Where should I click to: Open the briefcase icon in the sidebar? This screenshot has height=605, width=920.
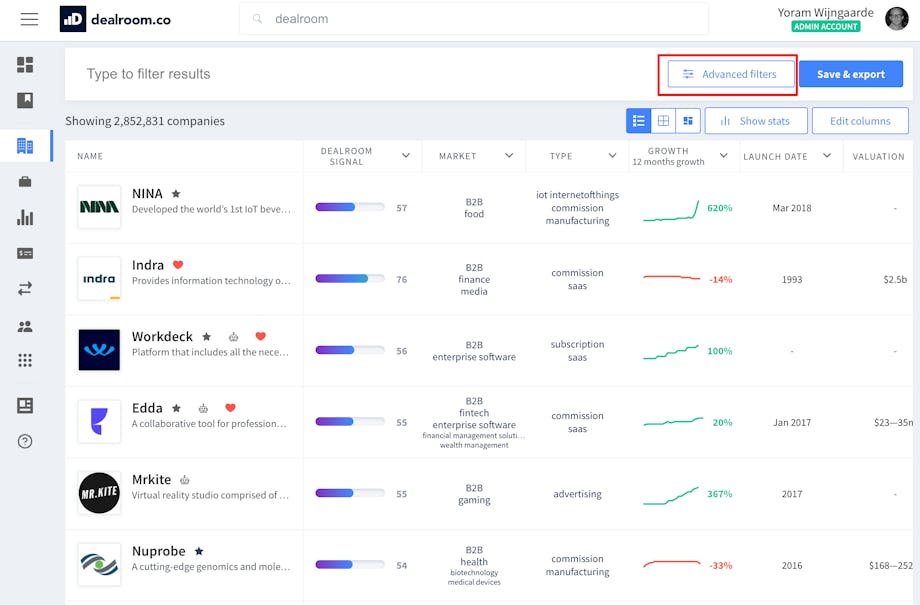click(25, 182)
